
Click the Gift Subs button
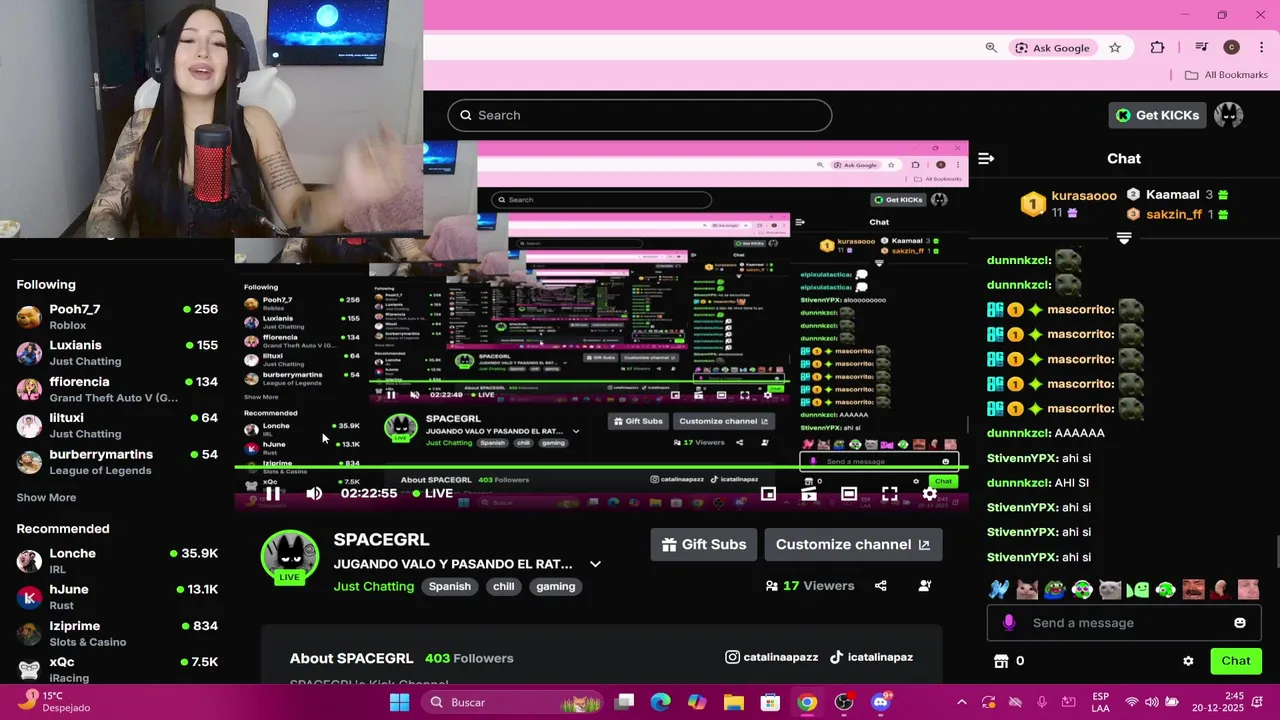(704, 545)
